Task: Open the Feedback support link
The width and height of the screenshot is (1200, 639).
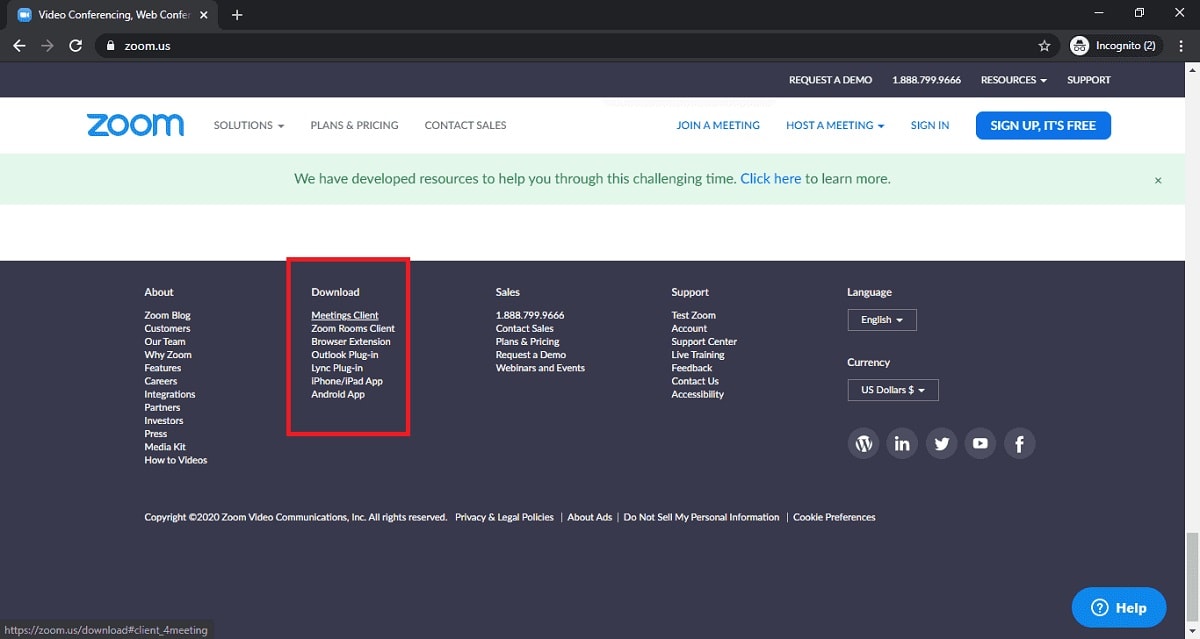Action: [692, 368]
